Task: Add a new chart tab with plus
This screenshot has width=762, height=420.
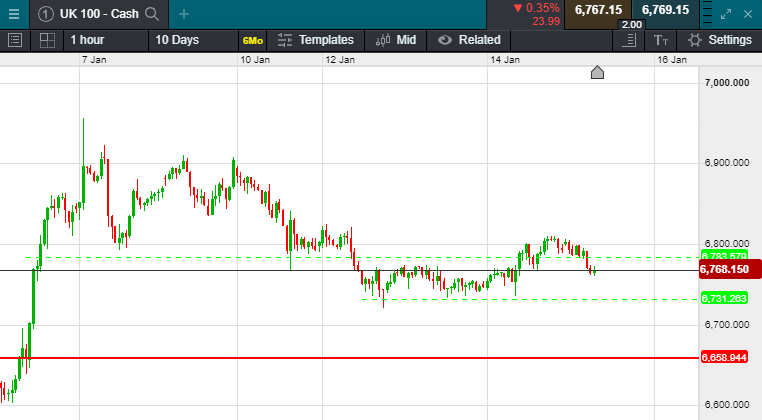Action: [184, 15]
